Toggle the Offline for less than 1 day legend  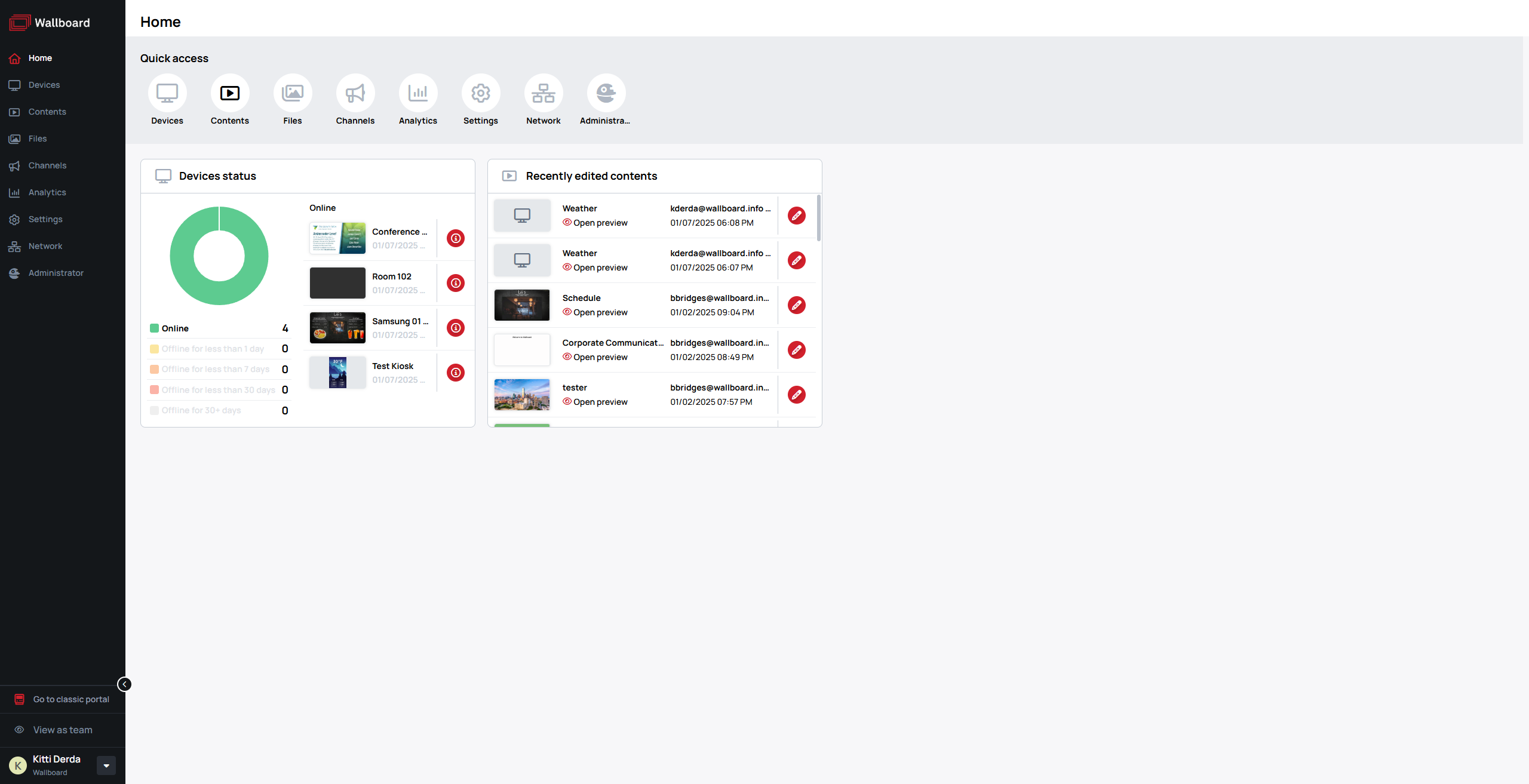[212, 349]
